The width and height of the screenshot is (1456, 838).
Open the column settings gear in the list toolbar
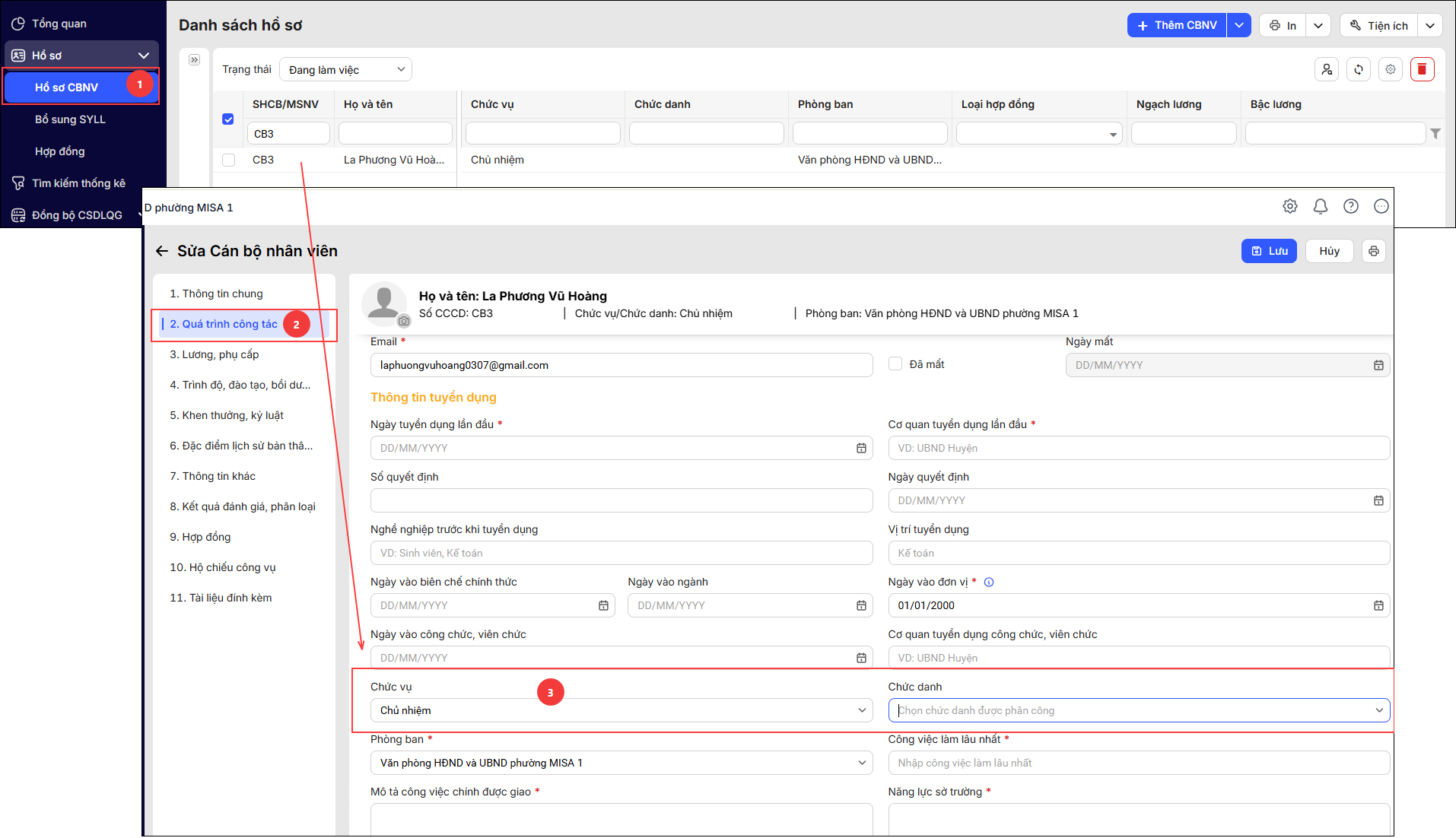pyautogui.click(x=1391, y=69)
